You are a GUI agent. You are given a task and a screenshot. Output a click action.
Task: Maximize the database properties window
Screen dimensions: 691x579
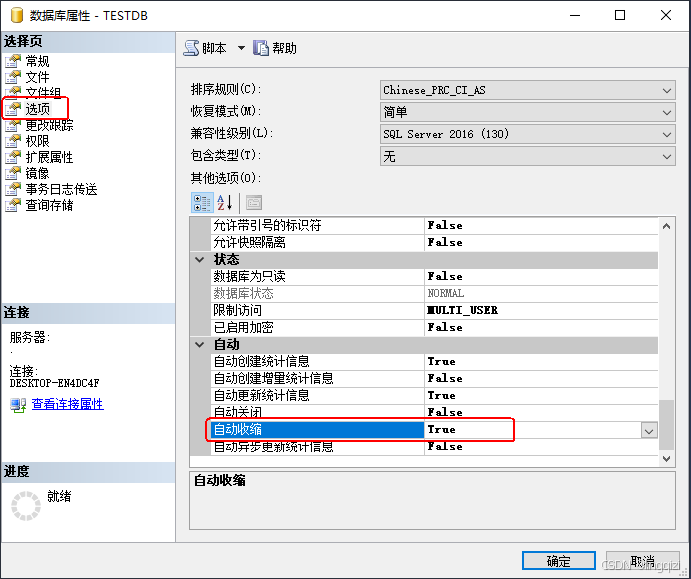[x=620, y=15]
